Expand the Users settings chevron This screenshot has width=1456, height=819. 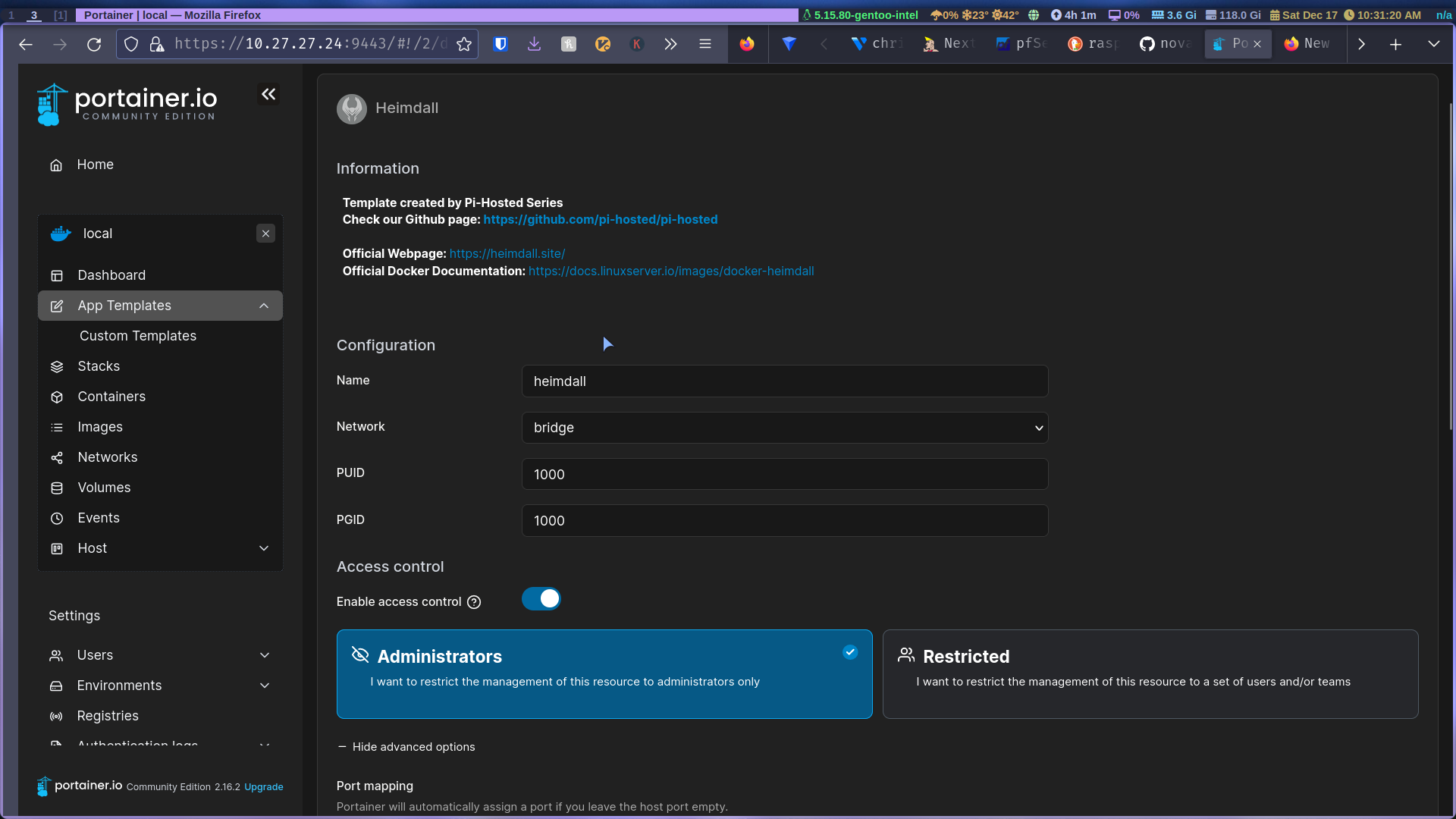click(x=265, y=655)
